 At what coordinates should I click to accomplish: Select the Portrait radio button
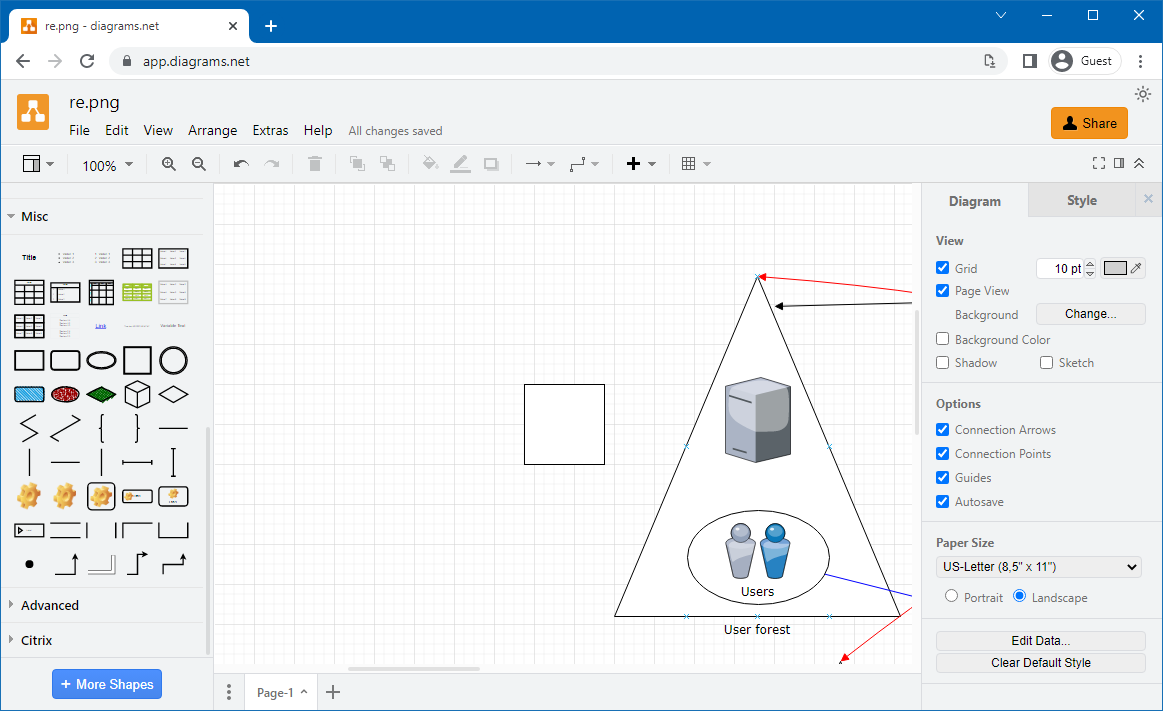[x=950, y=595]
